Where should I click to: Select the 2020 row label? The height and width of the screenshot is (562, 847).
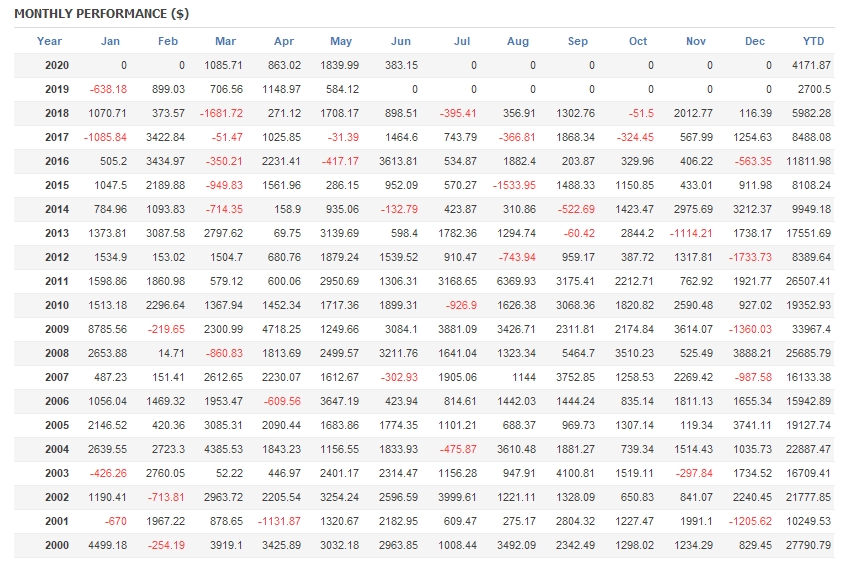(57, 65)
